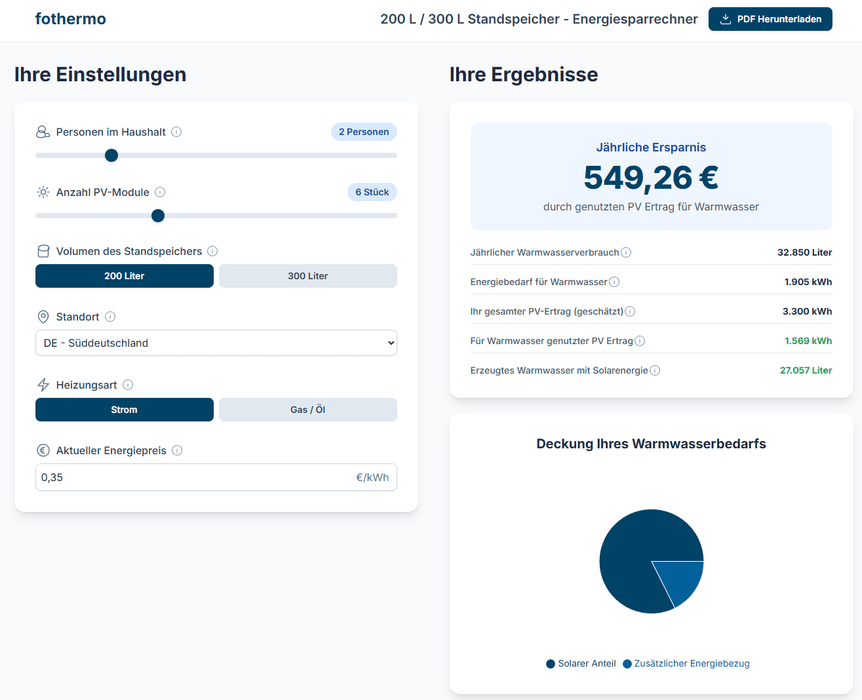
Task: Open info for Jährlicher Warmwasserverbrauch
Action: (x=626, y=253)
